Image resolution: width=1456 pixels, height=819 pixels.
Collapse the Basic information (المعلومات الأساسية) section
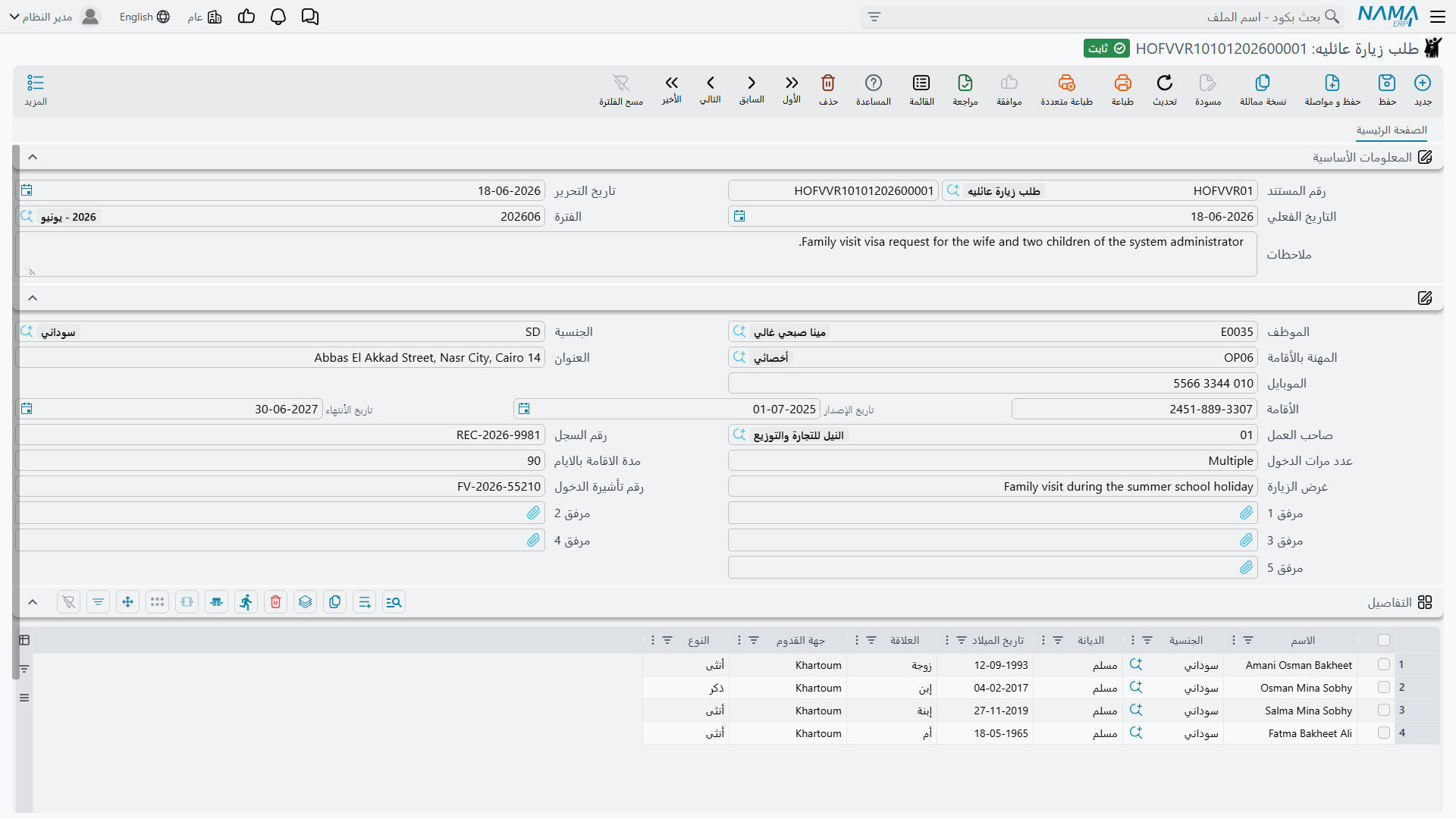pyautogui.click(x=33, y=157)
